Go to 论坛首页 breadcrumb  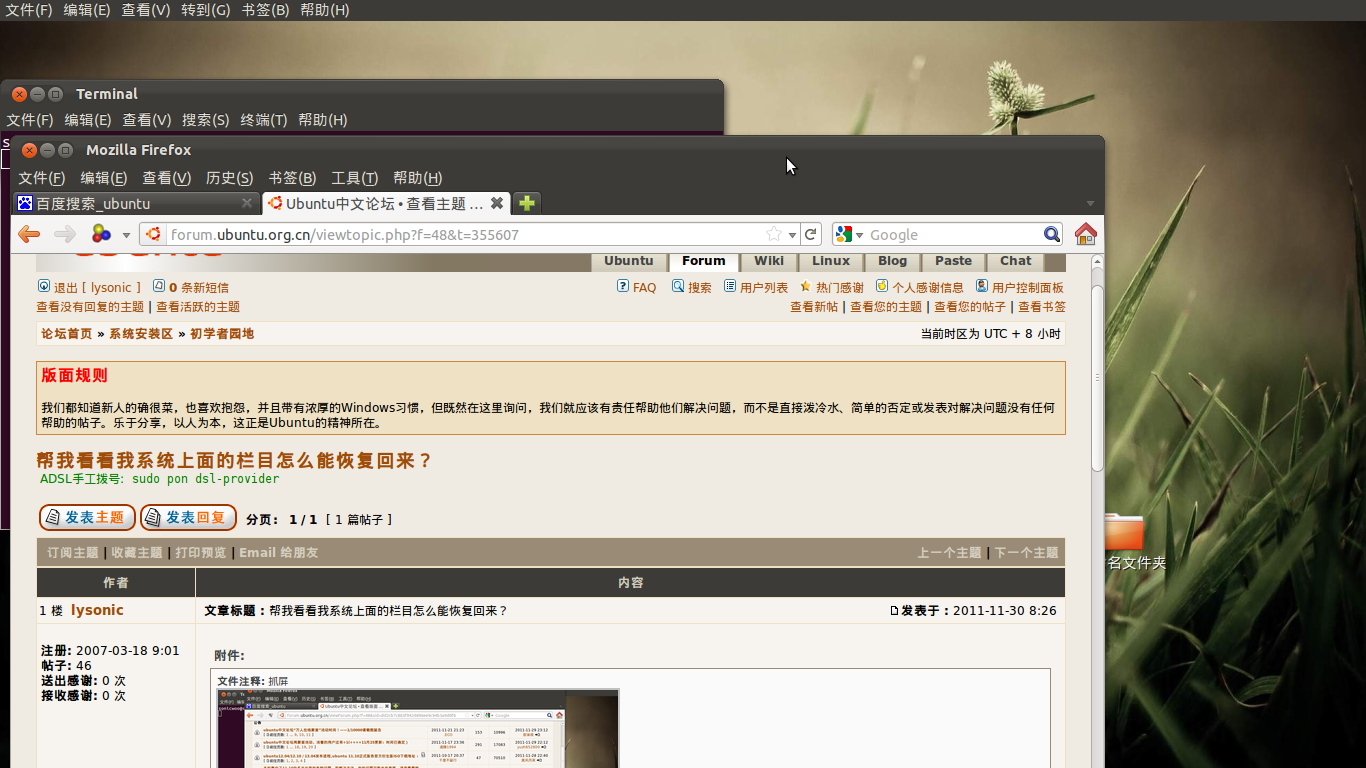click(x=67, y=334)
